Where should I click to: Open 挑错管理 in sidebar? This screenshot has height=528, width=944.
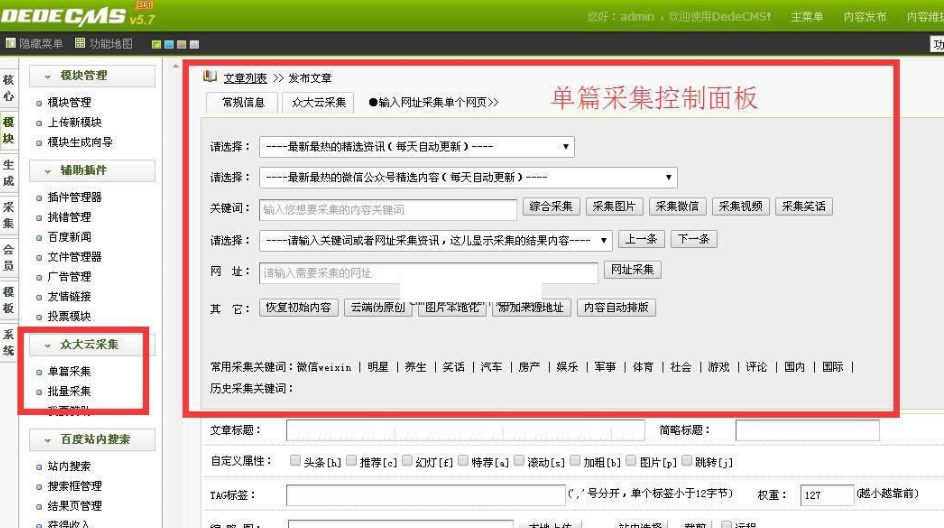(x=69, y=217)
